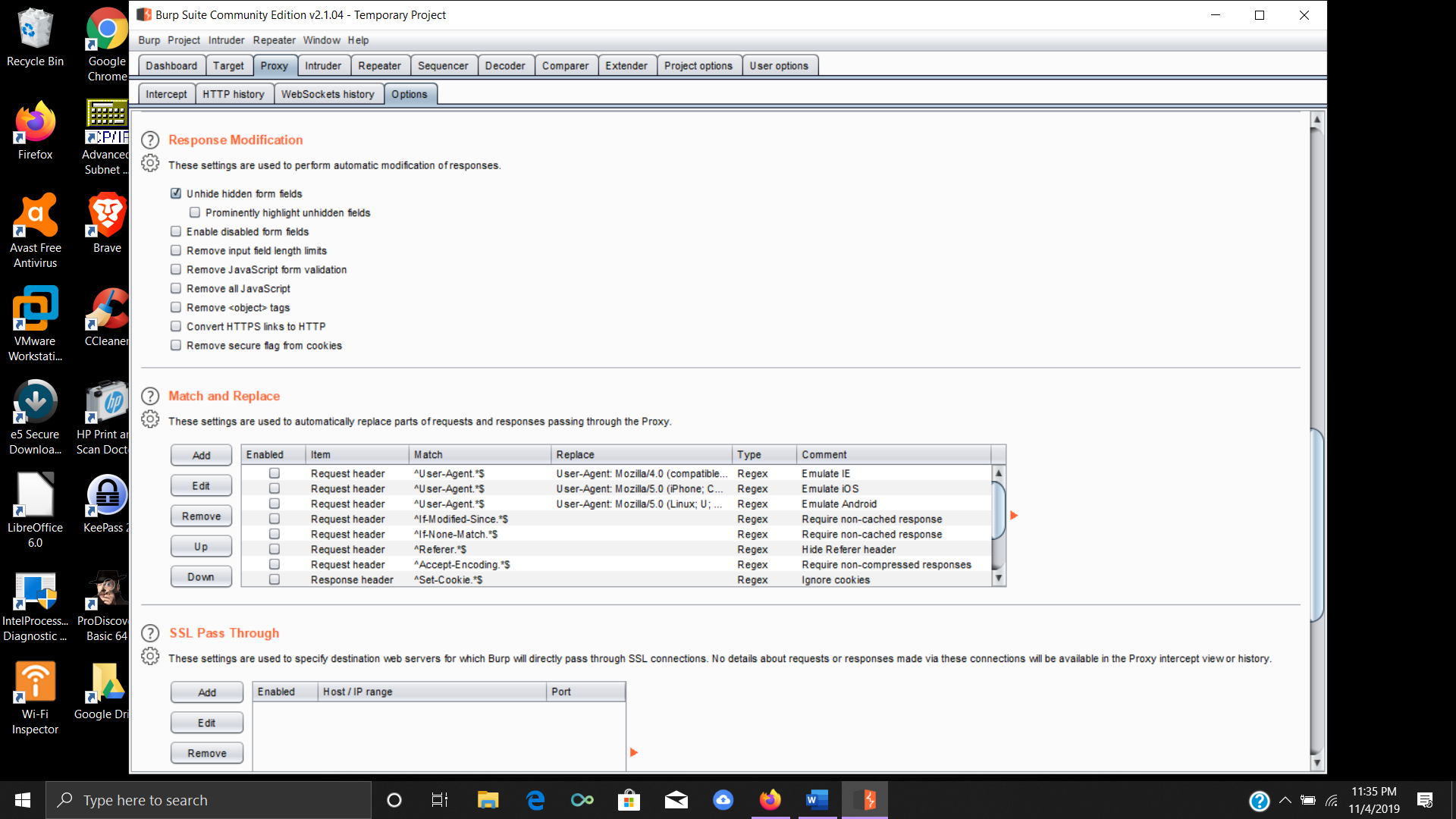Click the Windows search box
This screenshot has height=819, width=1456.
[209, 800]
